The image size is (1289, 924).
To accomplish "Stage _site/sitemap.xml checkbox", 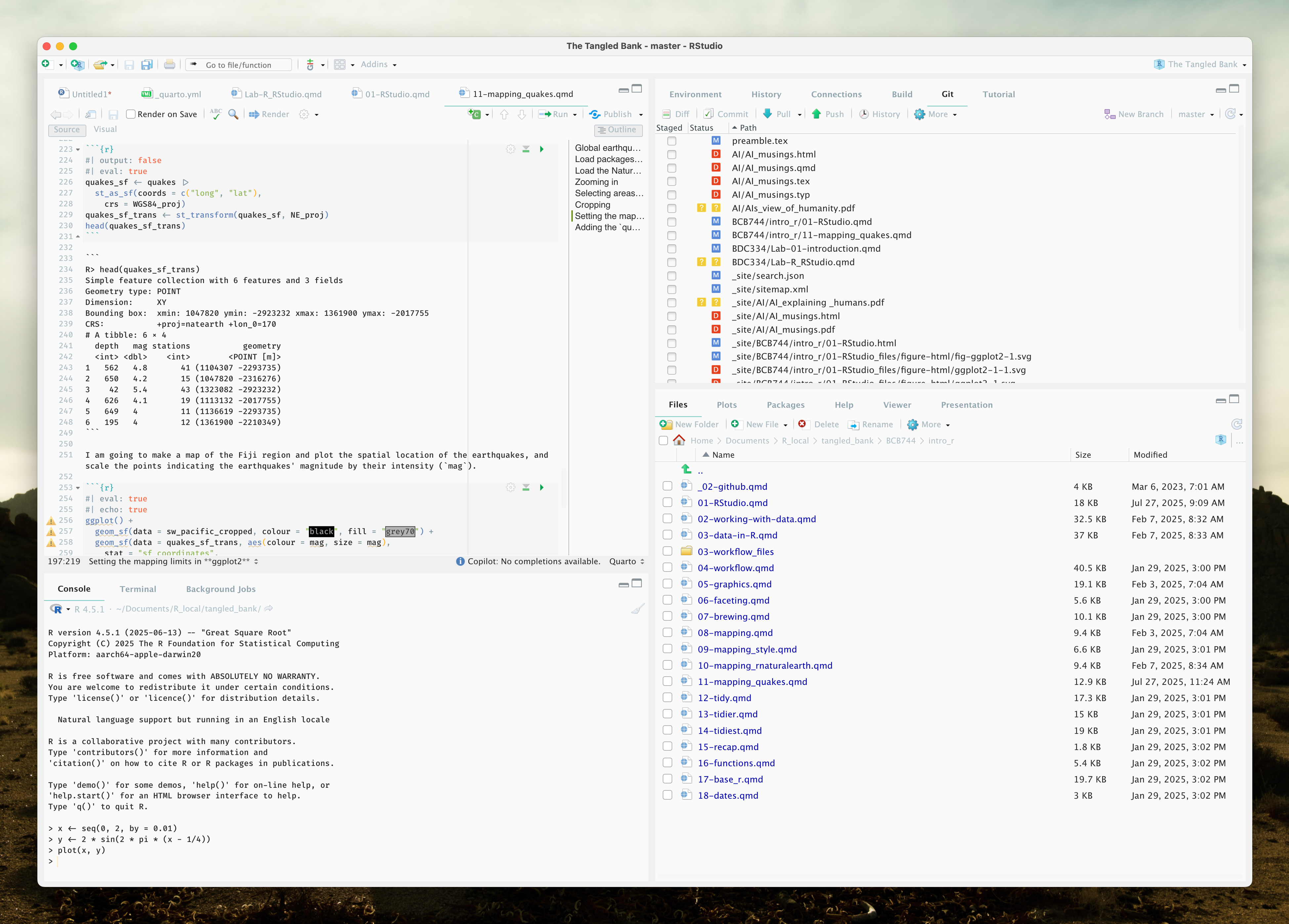I will click(x=672, y=289).
